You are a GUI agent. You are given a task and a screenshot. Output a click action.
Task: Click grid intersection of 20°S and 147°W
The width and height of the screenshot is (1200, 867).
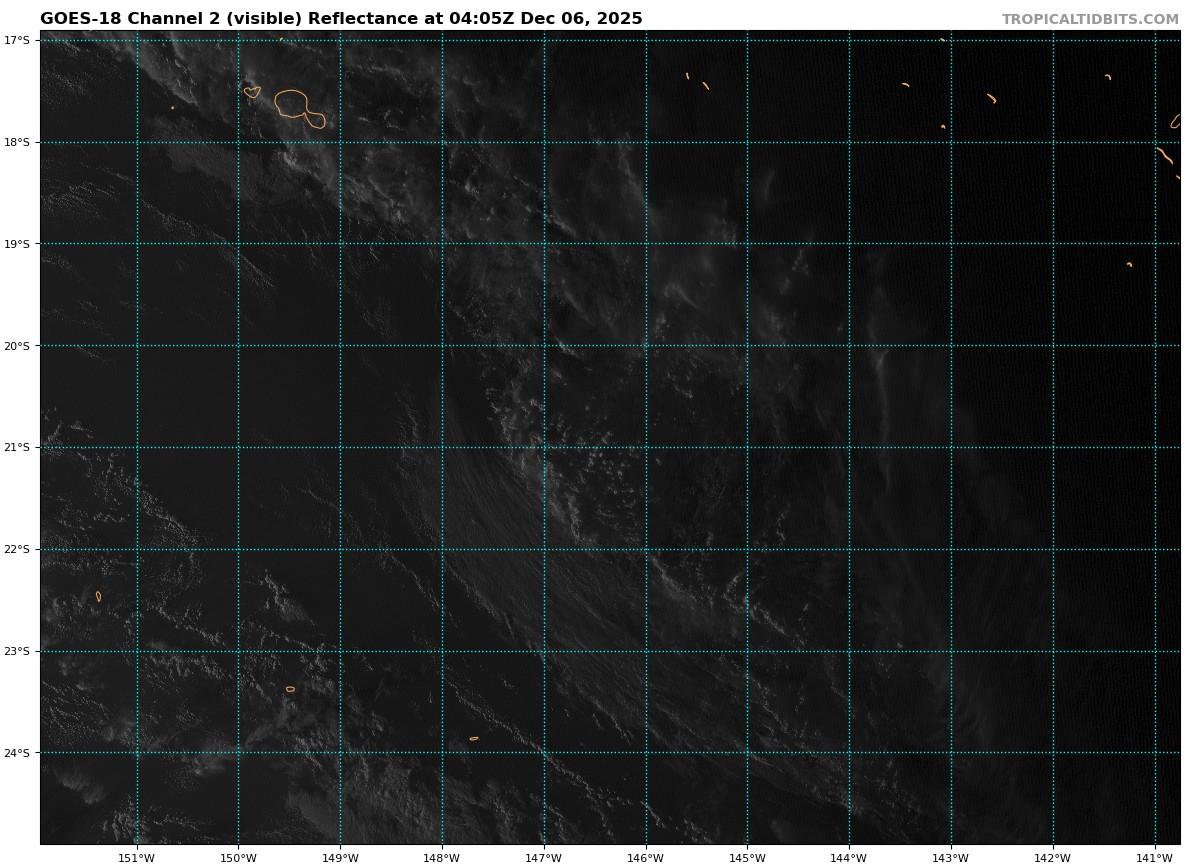point(544,346)
